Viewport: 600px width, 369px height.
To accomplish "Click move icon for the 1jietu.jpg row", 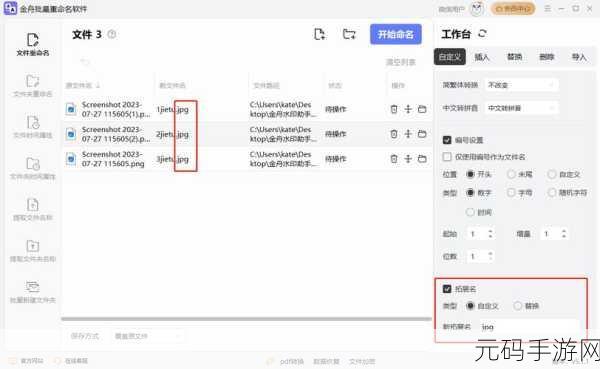I will pos(408,109).
